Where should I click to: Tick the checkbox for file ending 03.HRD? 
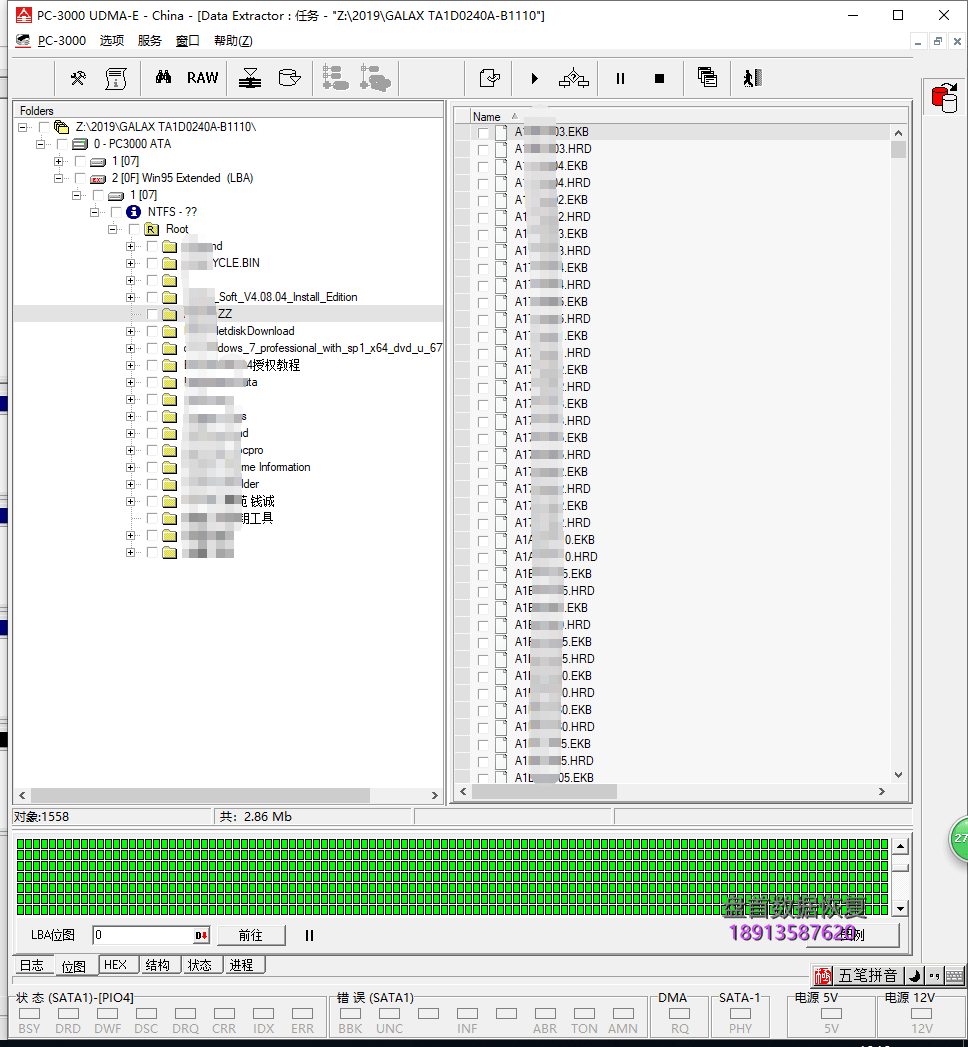click(x=483, y=149)
